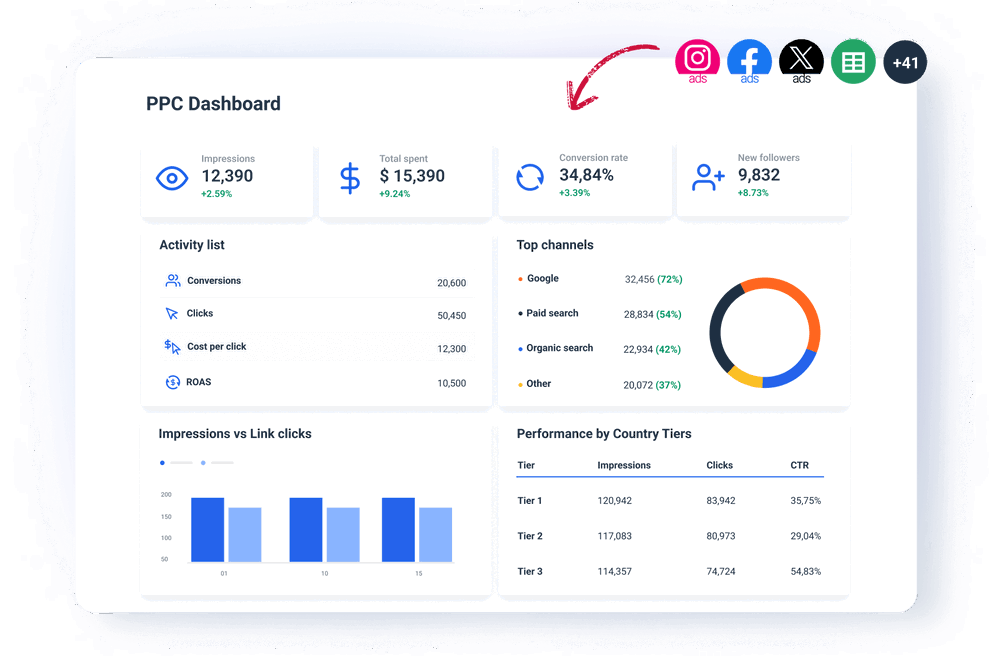992x656 pixels.
Task: Click the X Ads icon
Action: click(x=801, y=61)
